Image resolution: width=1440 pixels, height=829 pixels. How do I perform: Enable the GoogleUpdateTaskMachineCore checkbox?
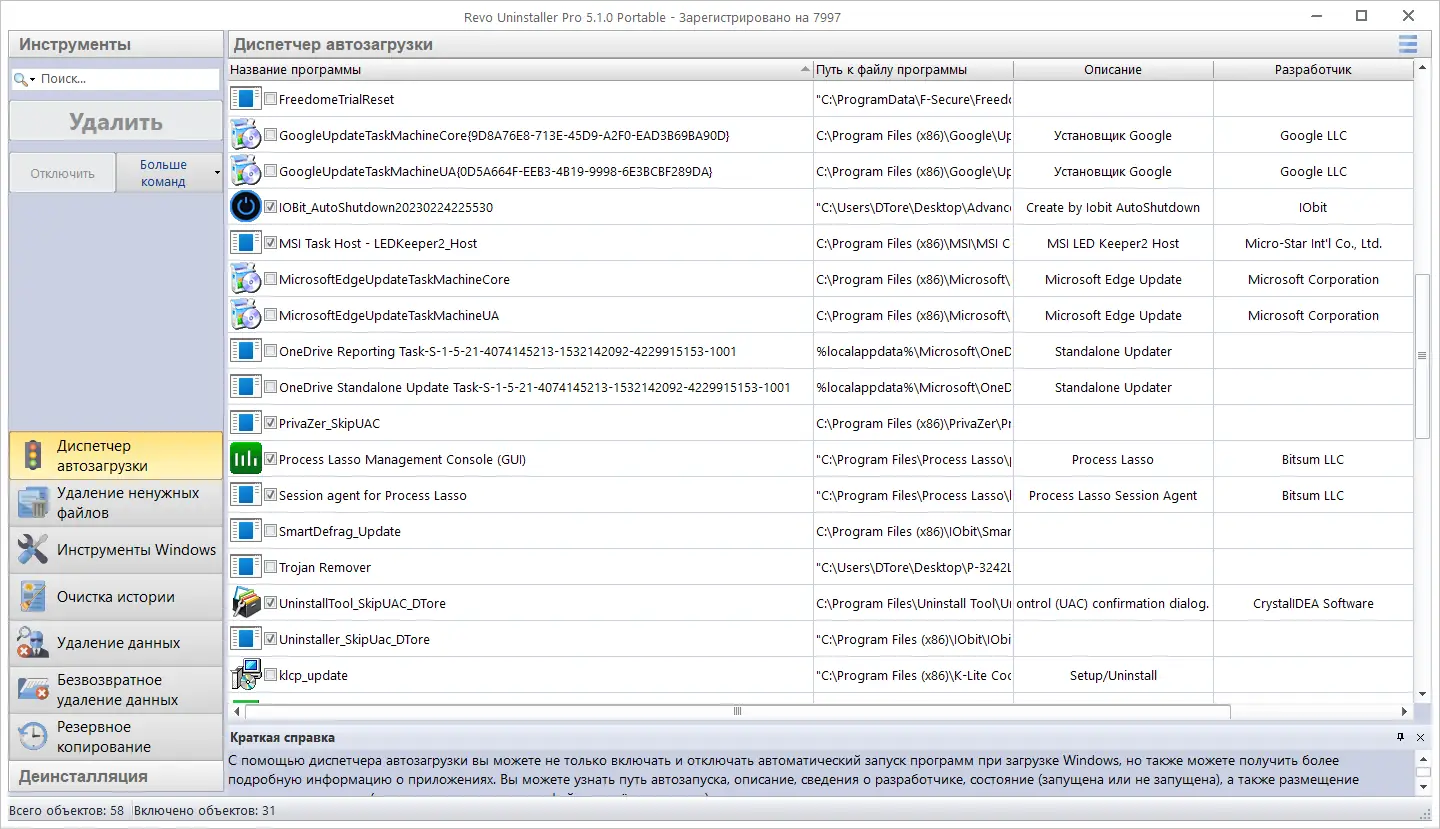click(x=270, y=135)
